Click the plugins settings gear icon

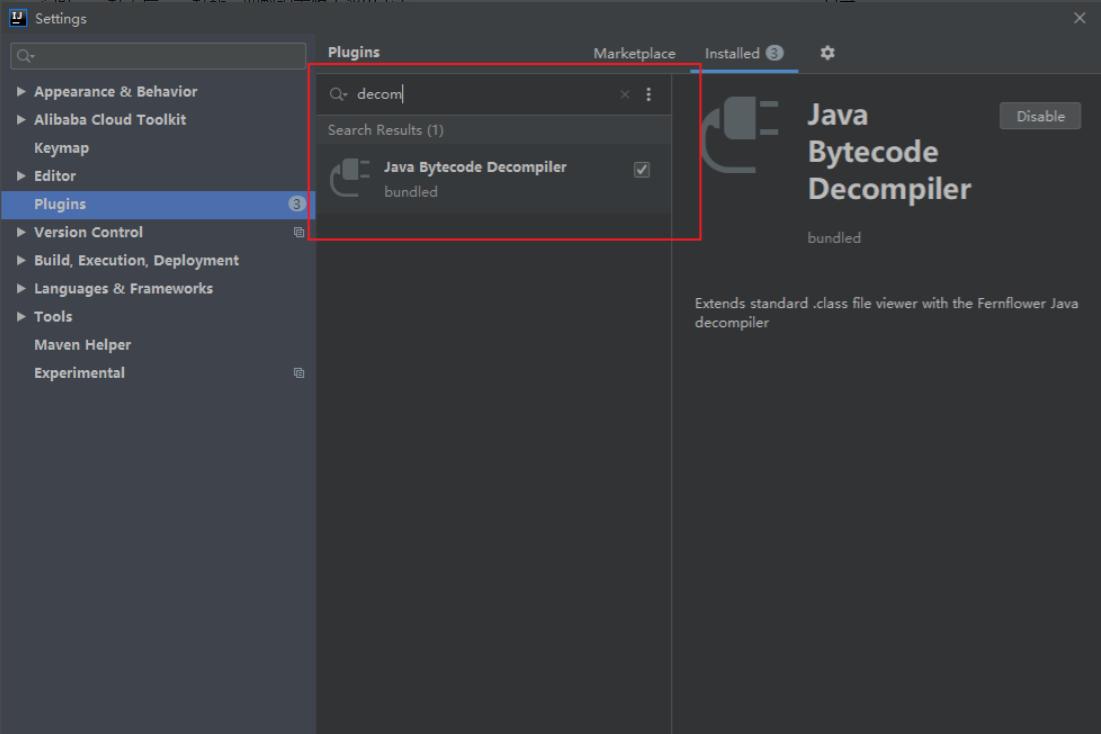pyautogui.click(x=827, y=53)
